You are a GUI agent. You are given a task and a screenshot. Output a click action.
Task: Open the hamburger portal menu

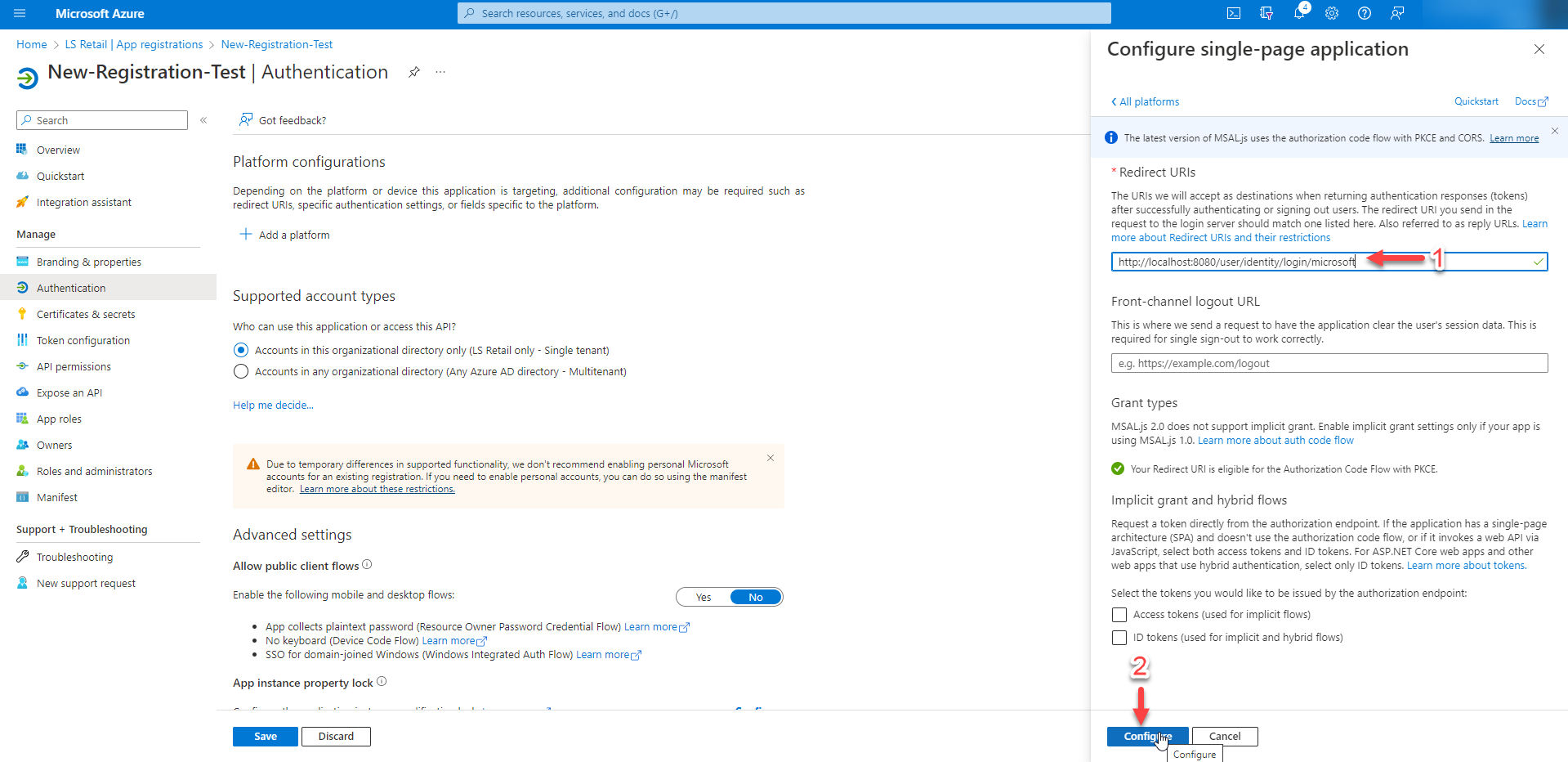[20, 13]
